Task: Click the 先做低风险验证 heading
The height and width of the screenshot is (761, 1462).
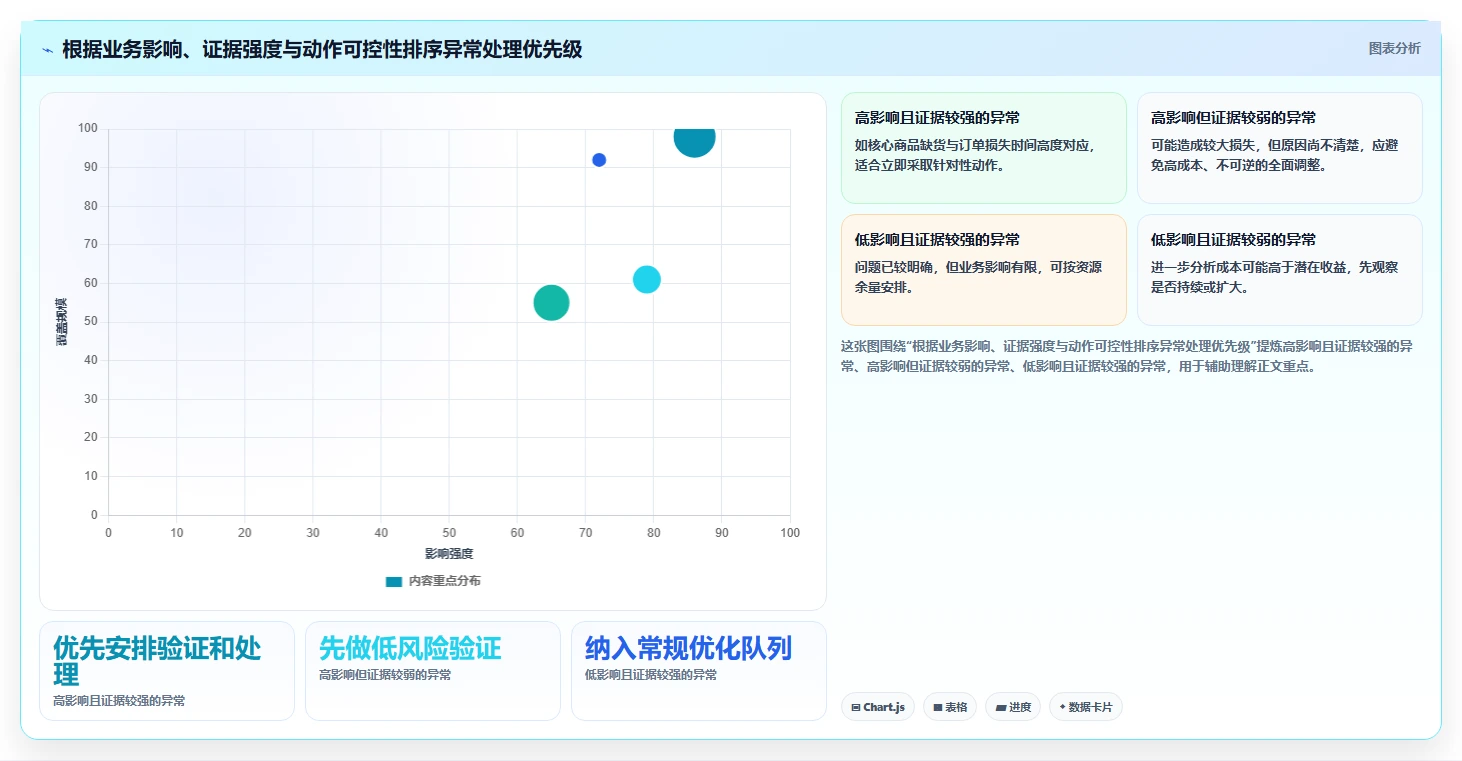Action: pos(410,648)
